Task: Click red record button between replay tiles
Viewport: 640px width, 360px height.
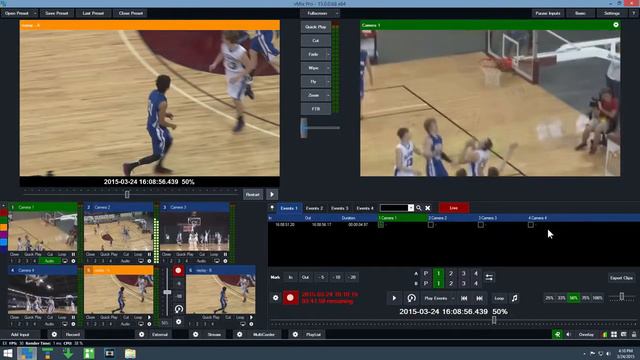Action: [178, 271]
